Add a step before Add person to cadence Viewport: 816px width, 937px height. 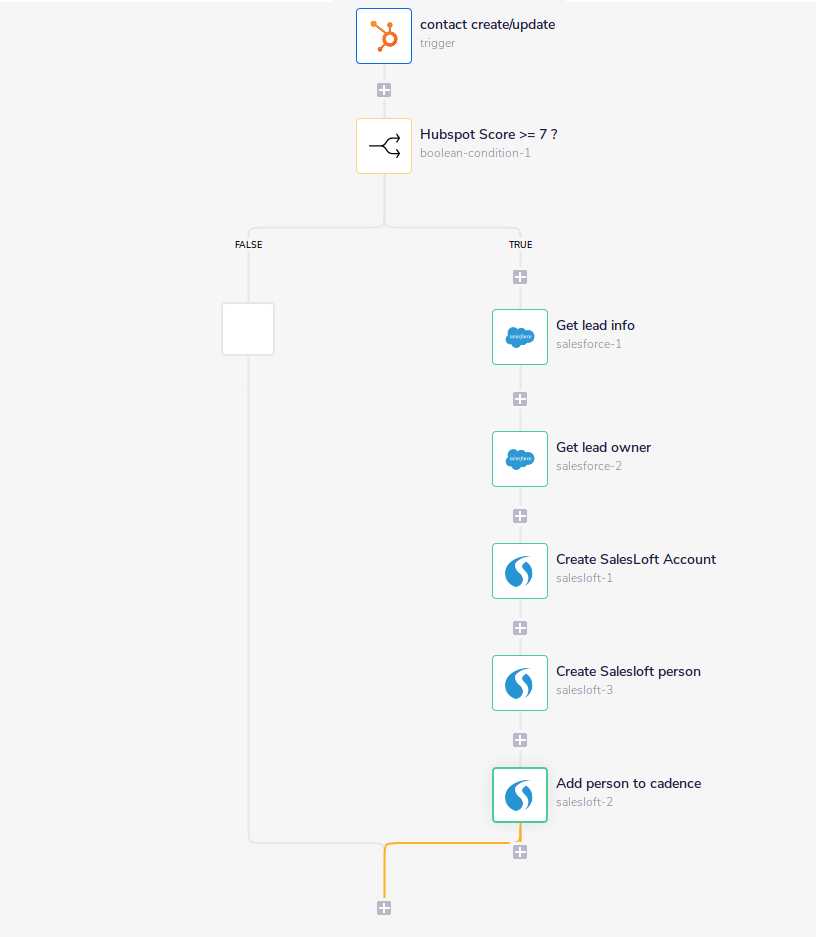(x=519, y=740)
